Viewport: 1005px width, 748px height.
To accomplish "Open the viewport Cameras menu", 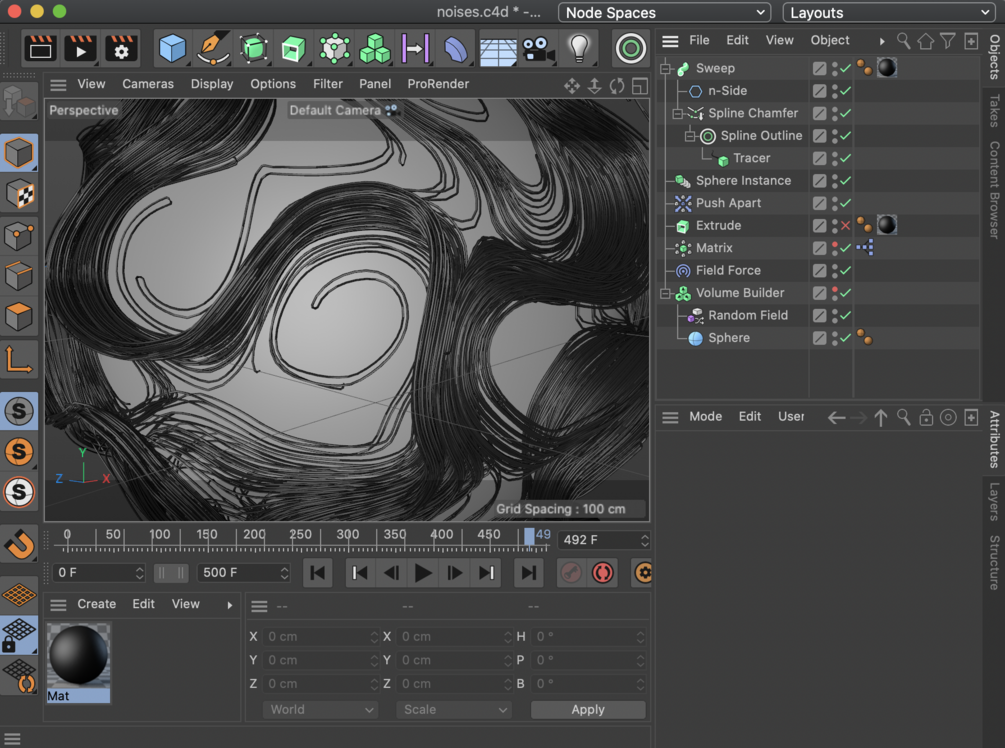I will [x=148, y=84].
